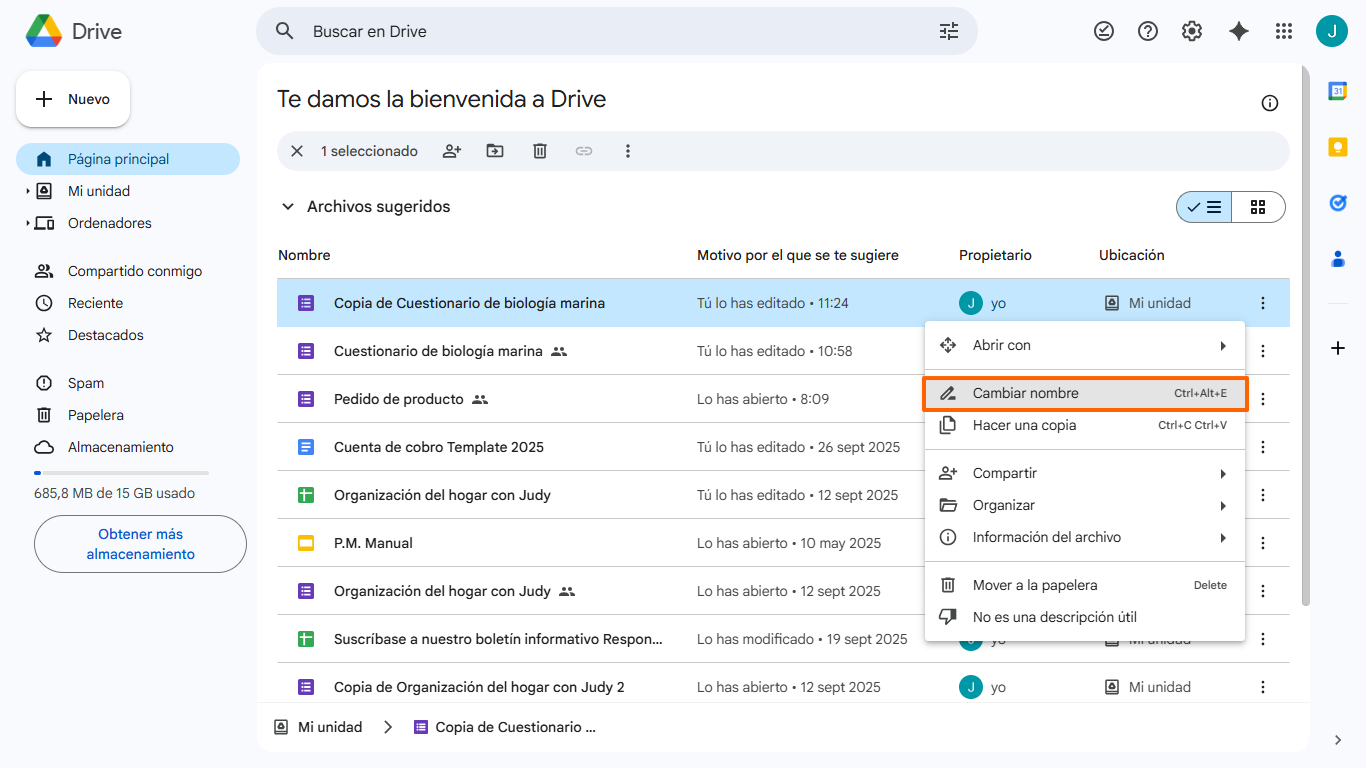Click the Nuevo button

coord(73,99)
